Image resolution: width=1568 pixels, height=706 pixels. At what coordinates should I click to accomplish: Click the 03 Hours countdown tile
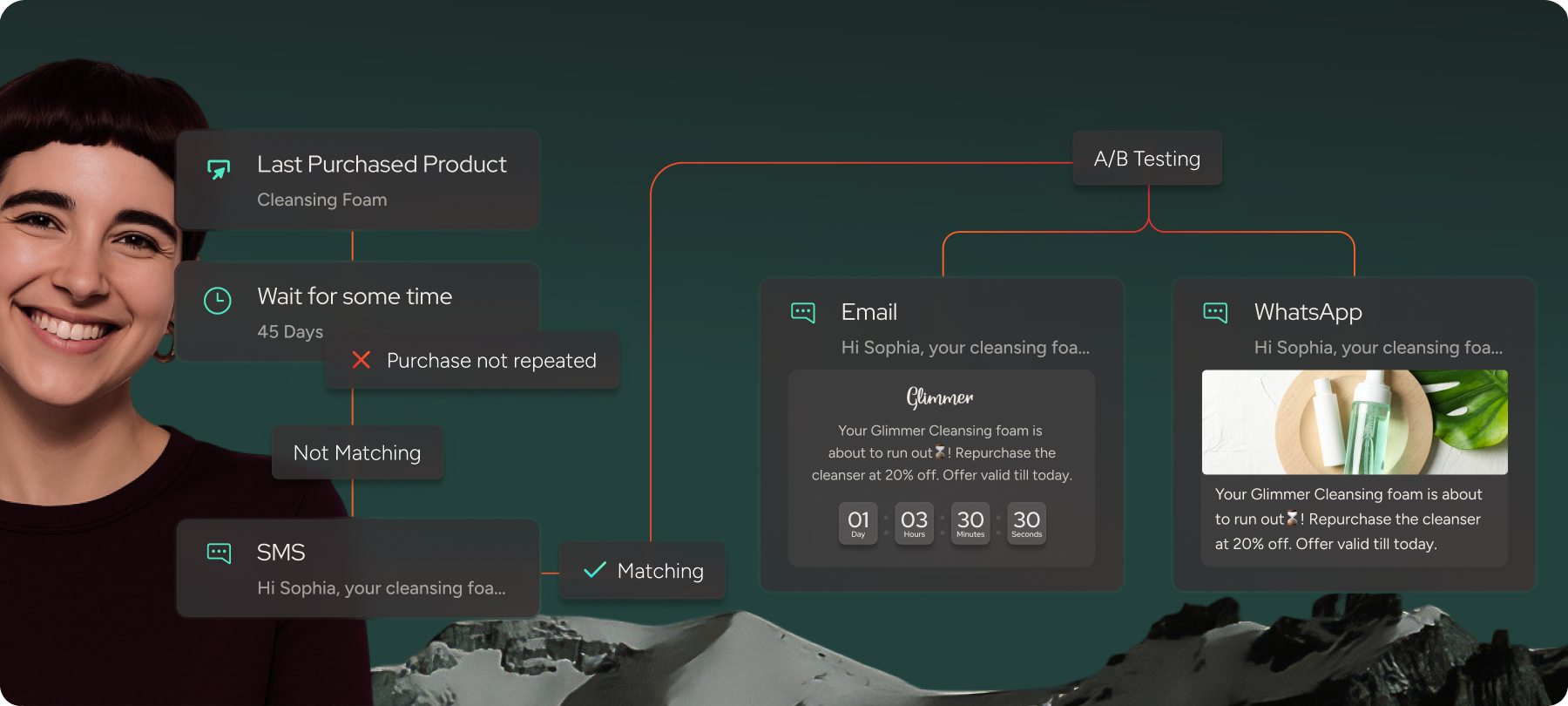[x=914, y=523]
